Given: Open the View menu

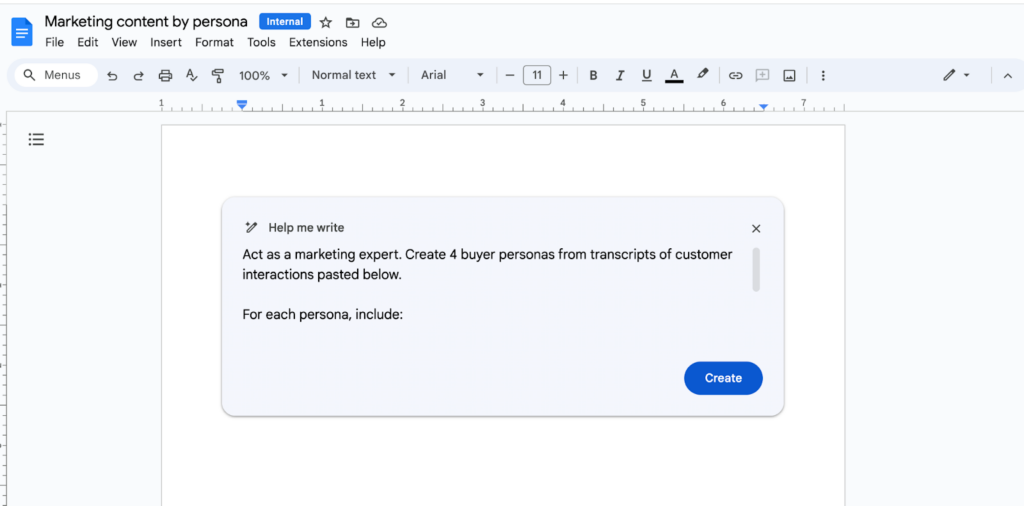Looking at the screenshot, I should (x=124, y=42).
